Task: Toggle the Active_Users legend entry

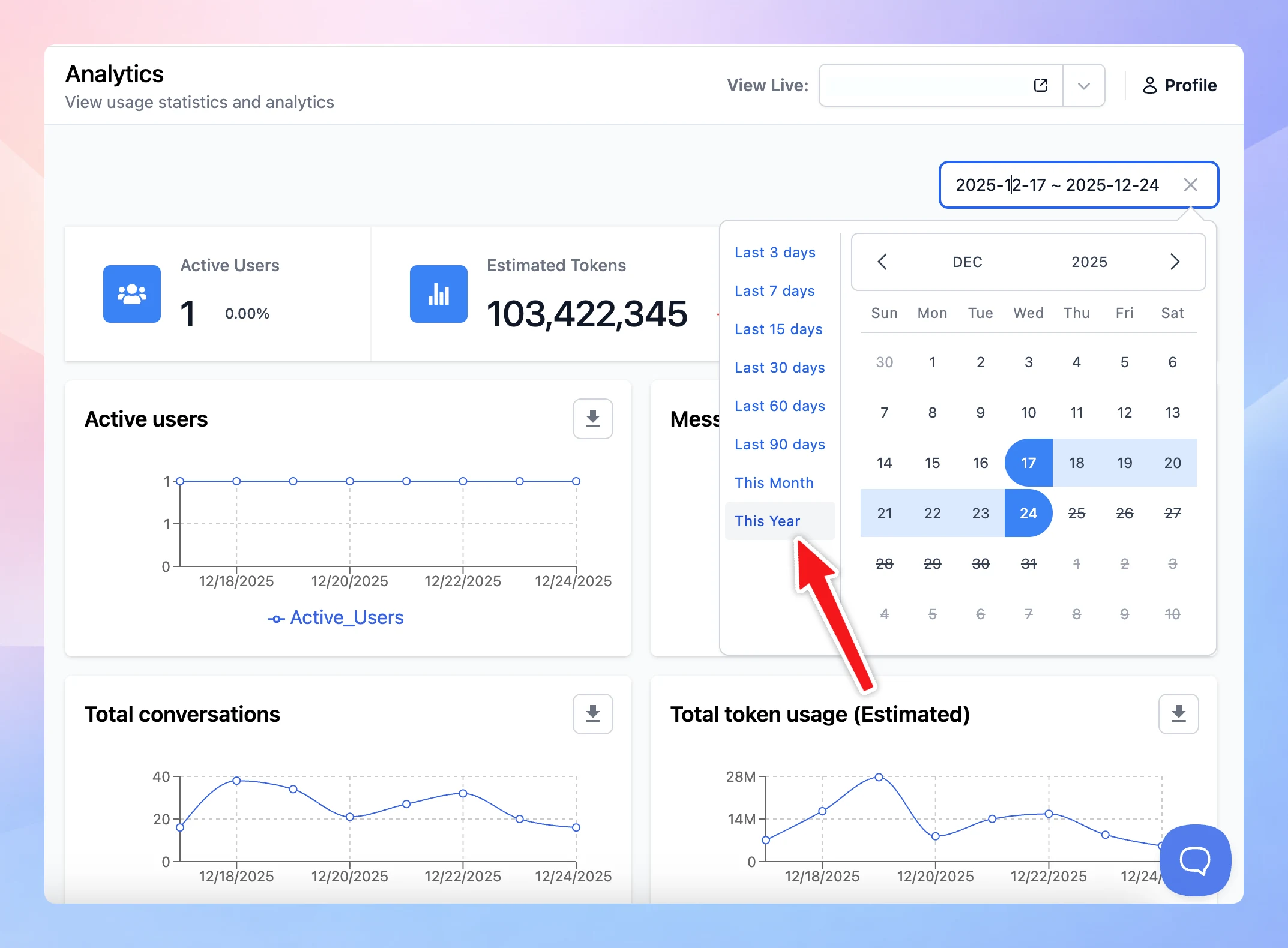Action: (x=336, y=617)
